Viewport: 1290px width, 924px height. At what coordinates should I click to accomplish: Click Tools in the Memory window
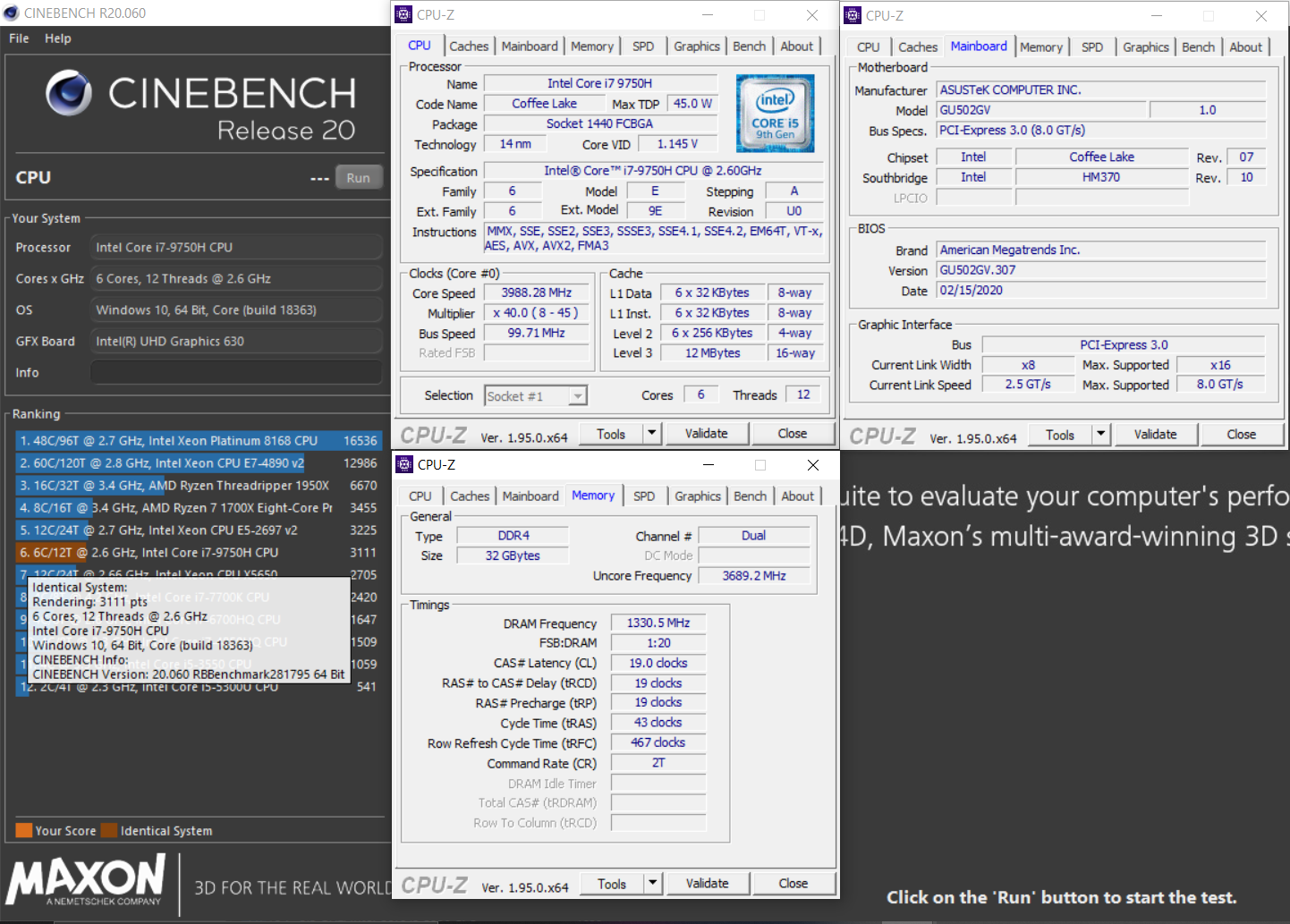612,884
